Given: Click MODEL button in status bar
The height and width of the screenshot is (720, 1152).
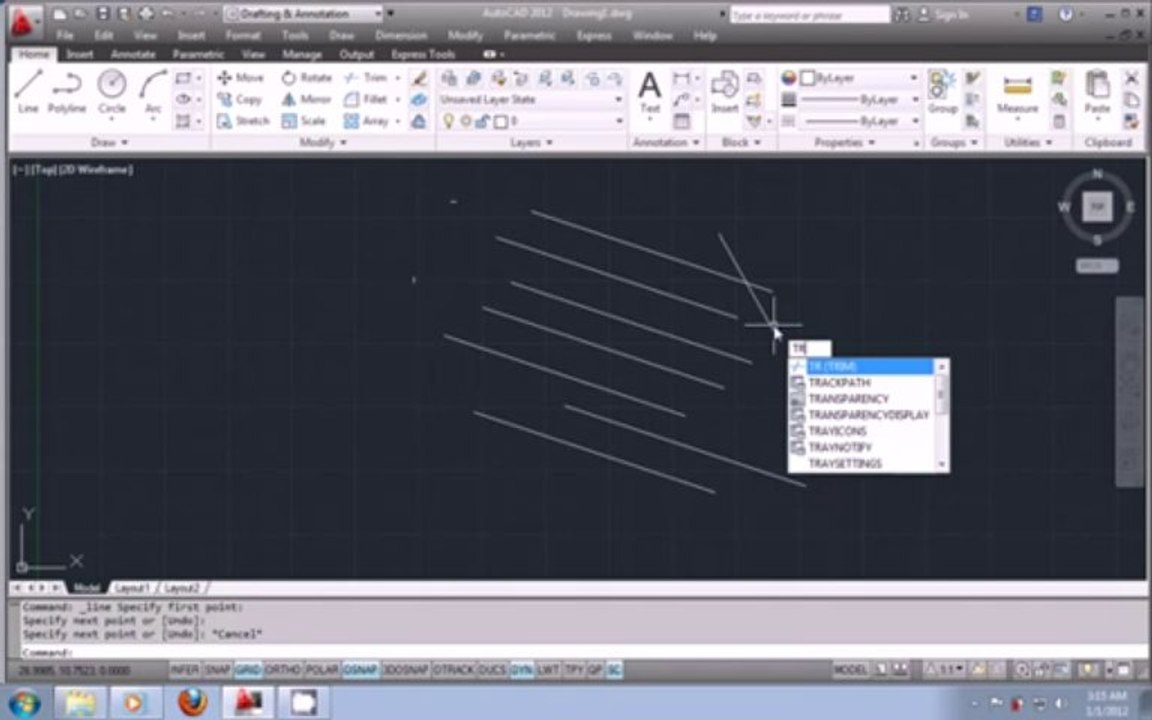Looking at the screenshot, I should pos(850,670).
